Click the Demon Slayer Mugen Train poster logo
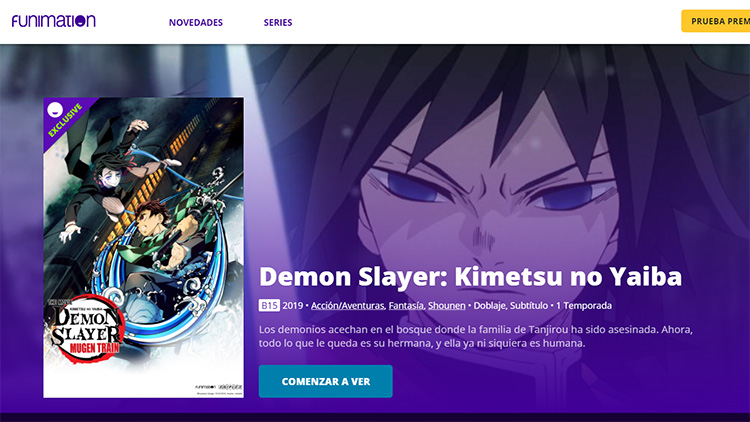 85,329
